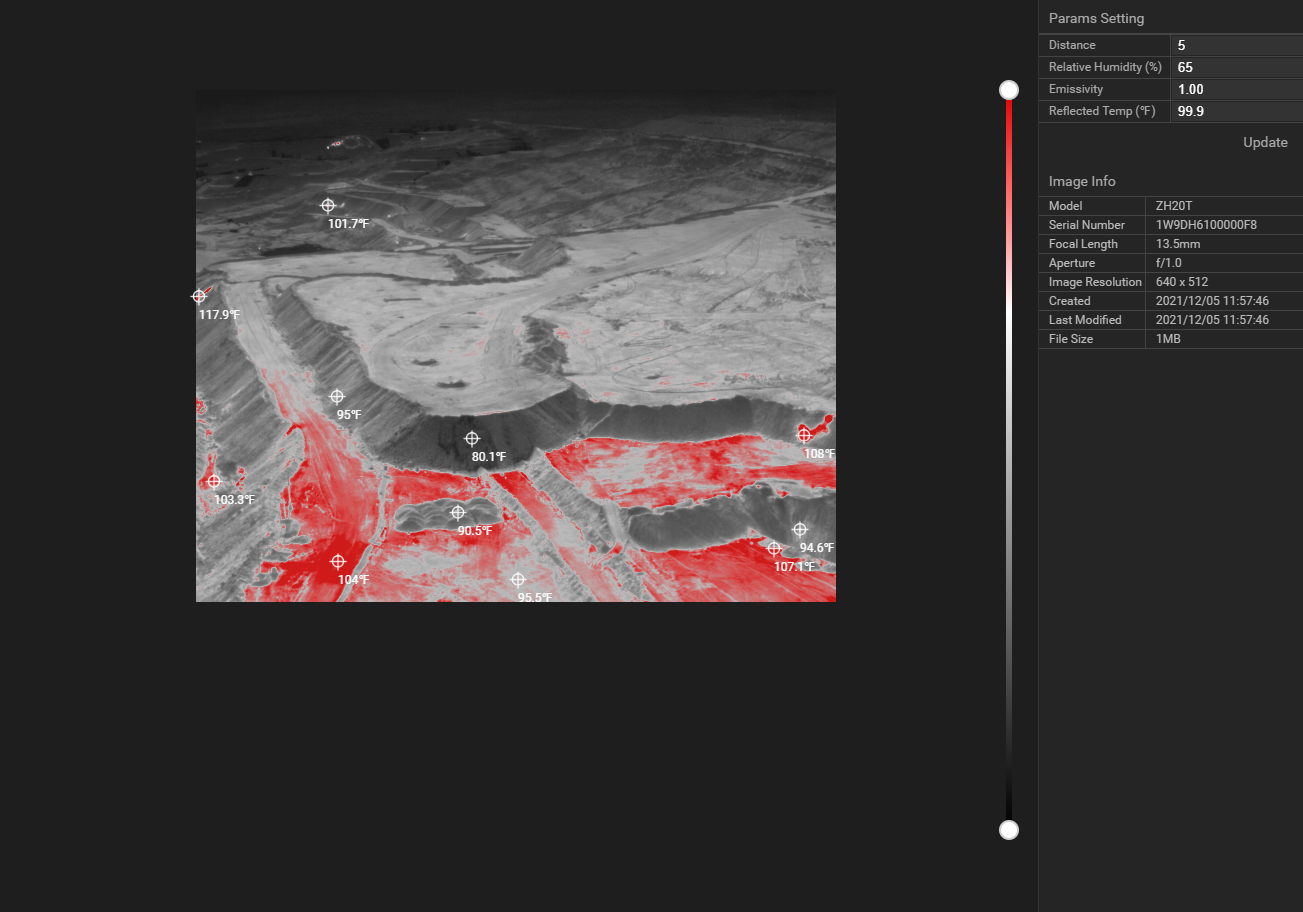Pick the 80.1℉ spot crosshair marker

click(x=472, y=438)
